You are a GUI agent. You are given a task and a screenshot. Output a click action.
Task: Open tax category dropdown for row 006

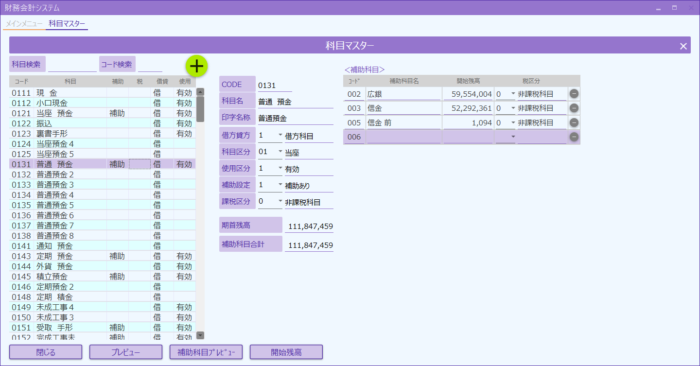click(x=513, y=137)
